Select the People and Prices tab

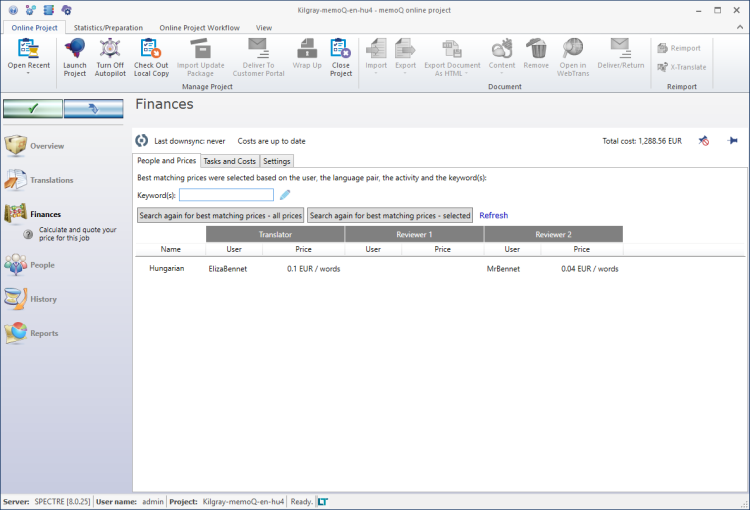[166, 161]
